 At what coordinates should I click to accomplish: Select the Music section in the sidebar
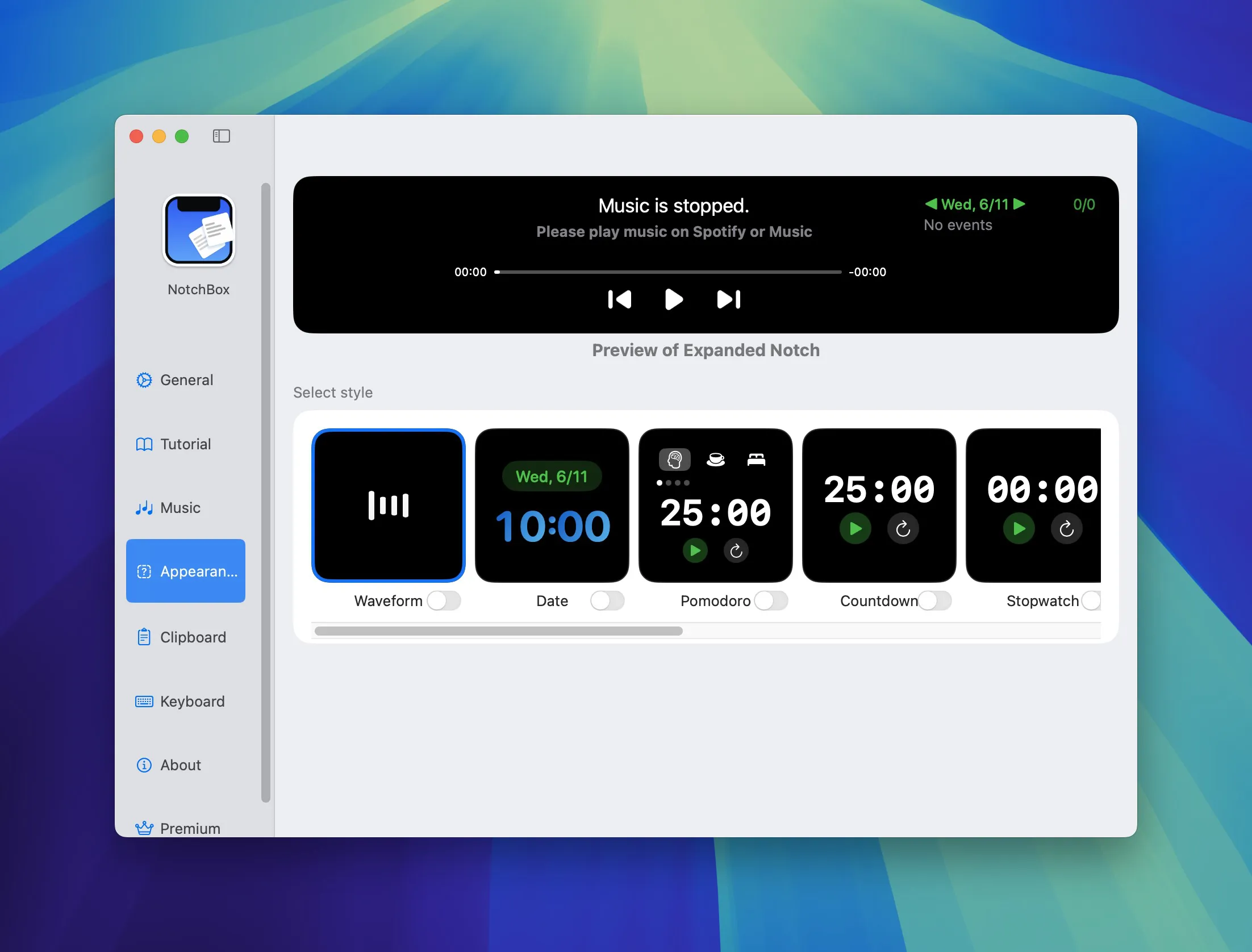pos(180,507)
